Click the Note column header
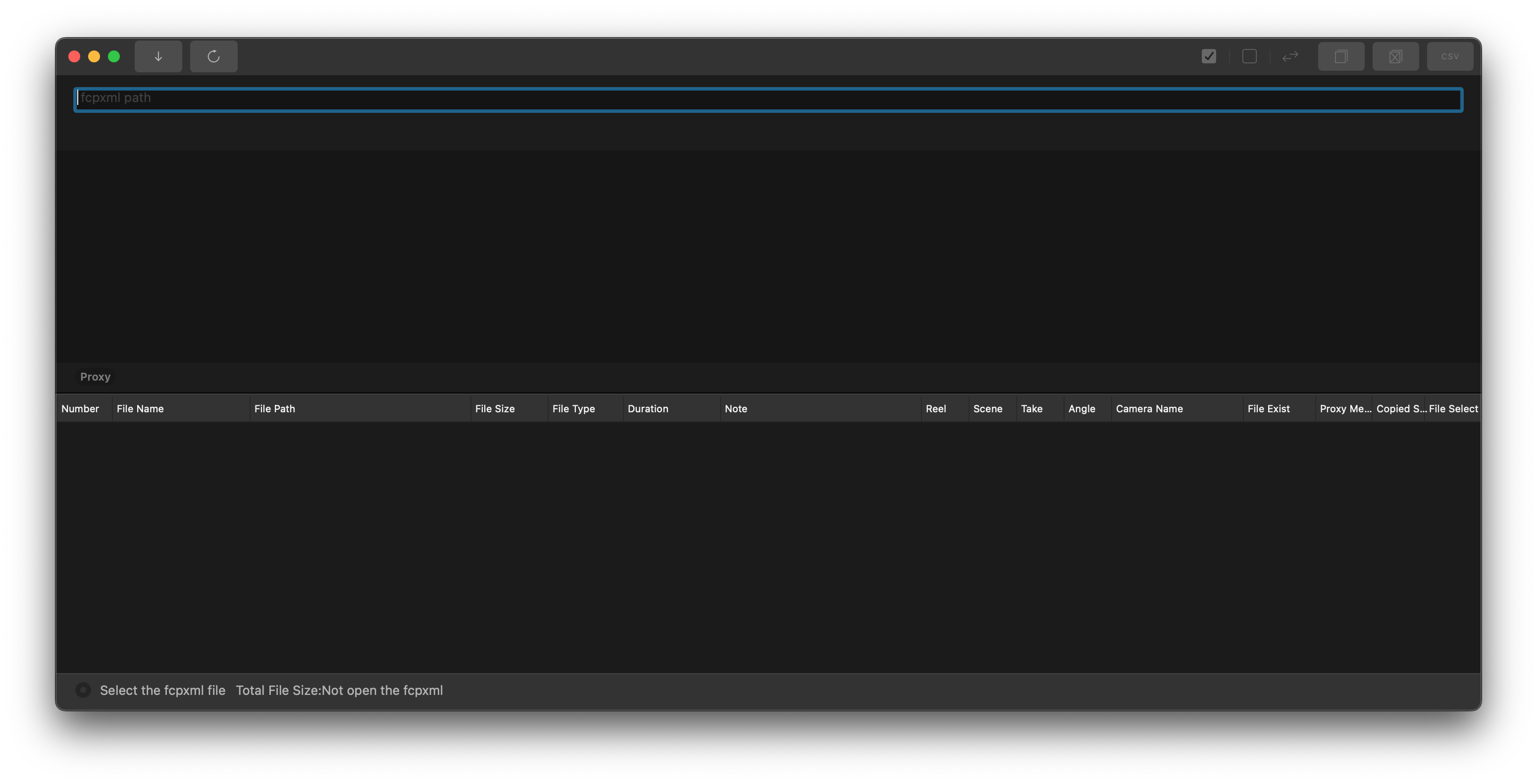Image resolution: width=1537 pixels, height=784 pixels. tap(736, 408)
